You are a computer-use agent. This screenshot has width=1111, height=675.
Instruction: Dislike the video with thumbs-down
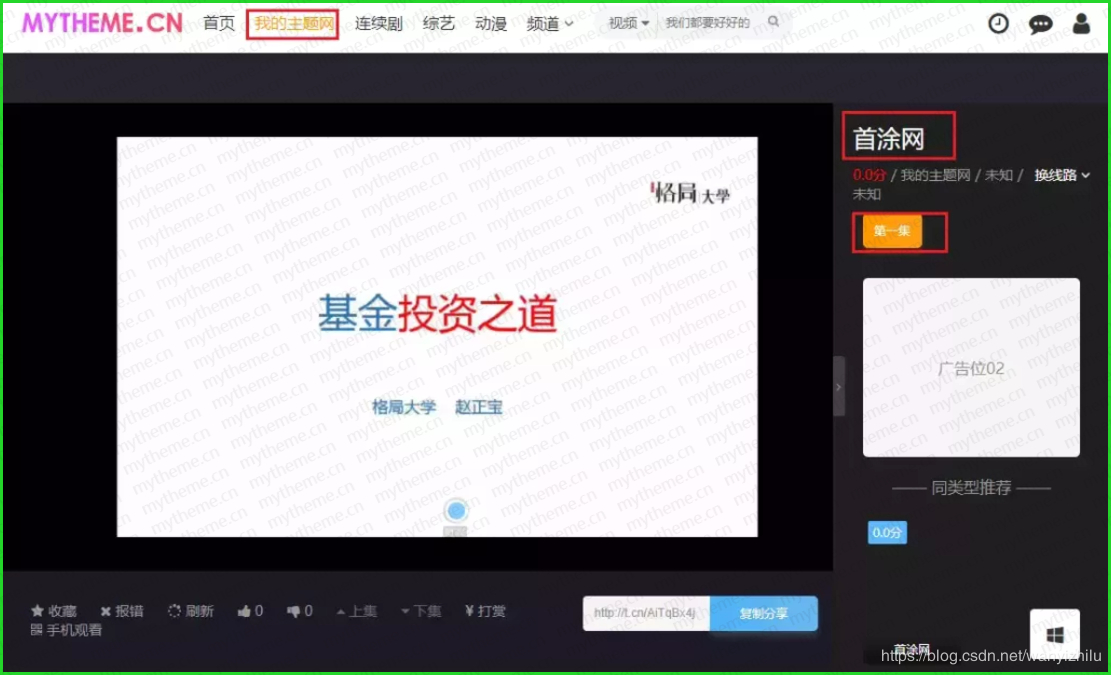coord(299,611)
